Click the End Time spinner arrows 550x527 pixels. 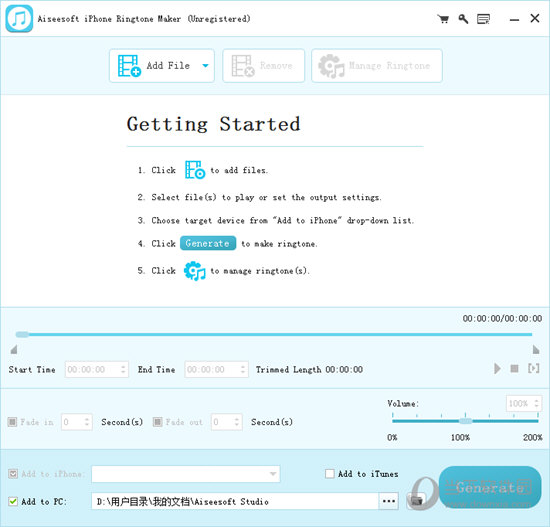coord(243,369)
